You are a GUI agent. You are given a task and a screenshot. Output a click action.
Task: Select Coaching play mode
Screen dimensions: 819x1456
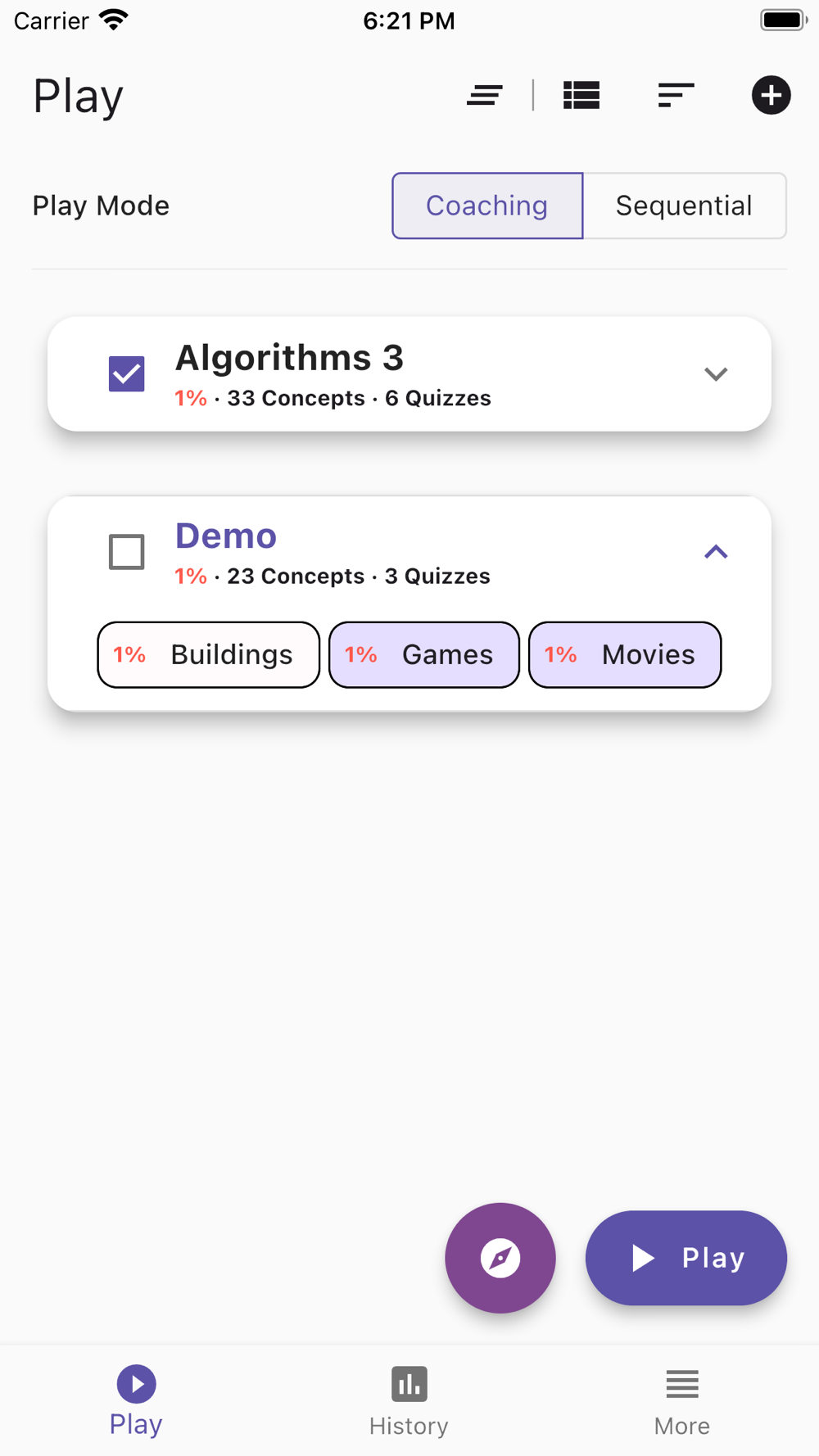click(487, 206)
